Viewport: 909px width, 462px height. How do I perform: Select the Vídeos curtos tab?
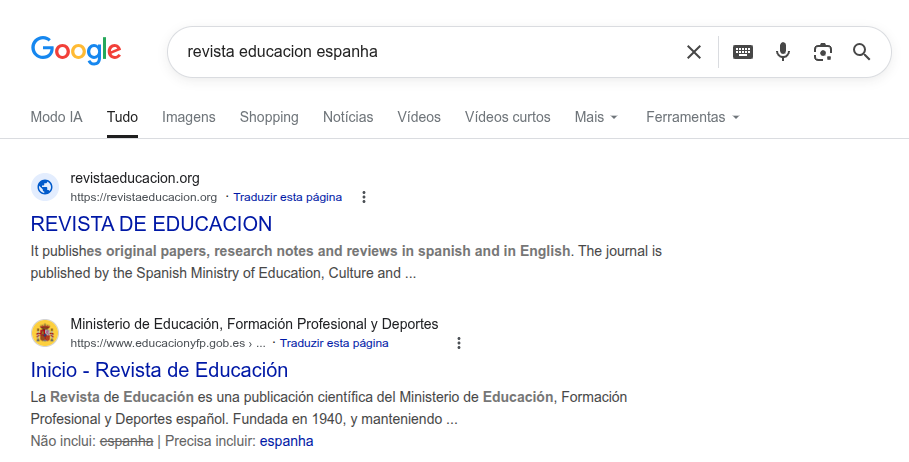coord(507,117)
